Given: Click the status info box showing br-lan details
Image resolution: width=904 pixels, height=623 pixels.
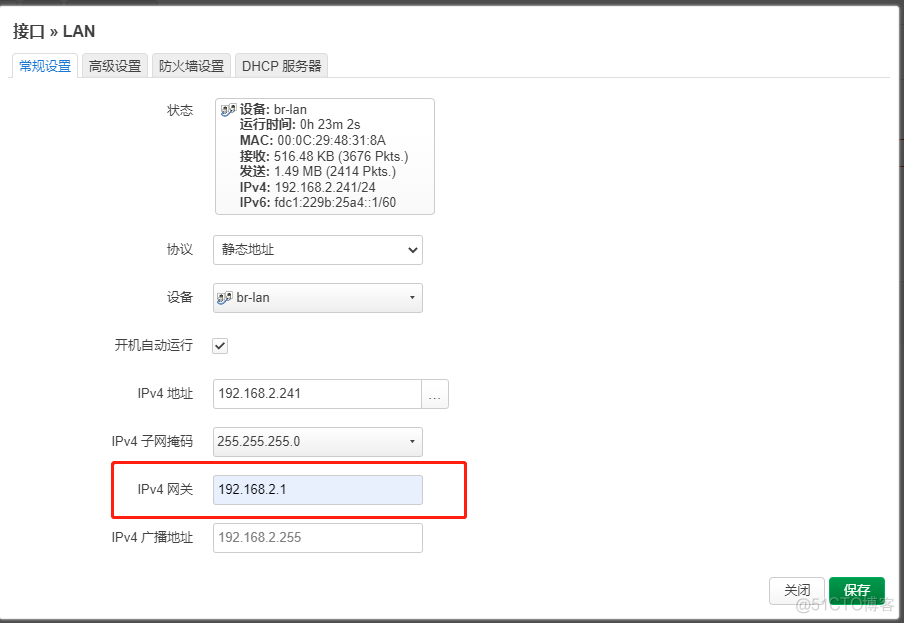Looking at the screenshot, I should tap(323, 155).
